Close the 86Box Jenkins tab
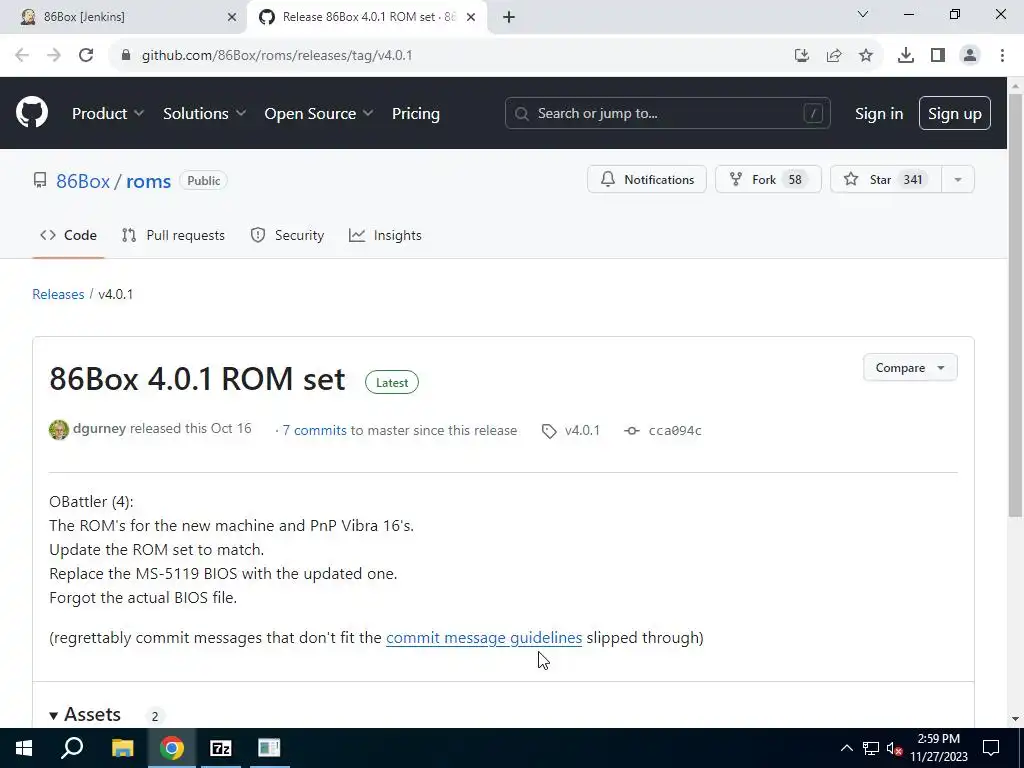The height and width of the screenshot is (768, 1024). click(x=232, y=17)
